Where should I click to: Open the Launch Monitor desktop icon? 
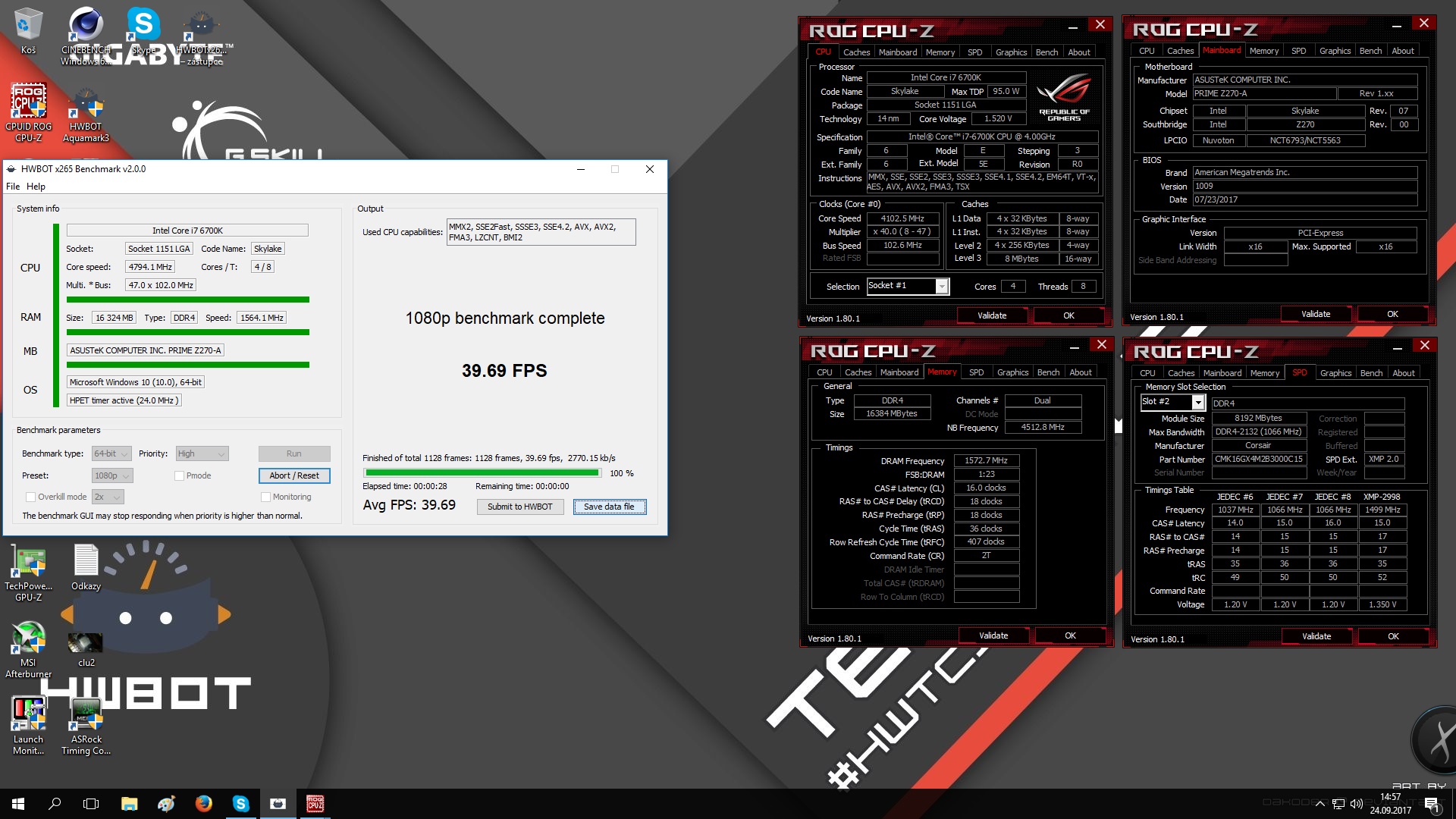coord(28,726)
